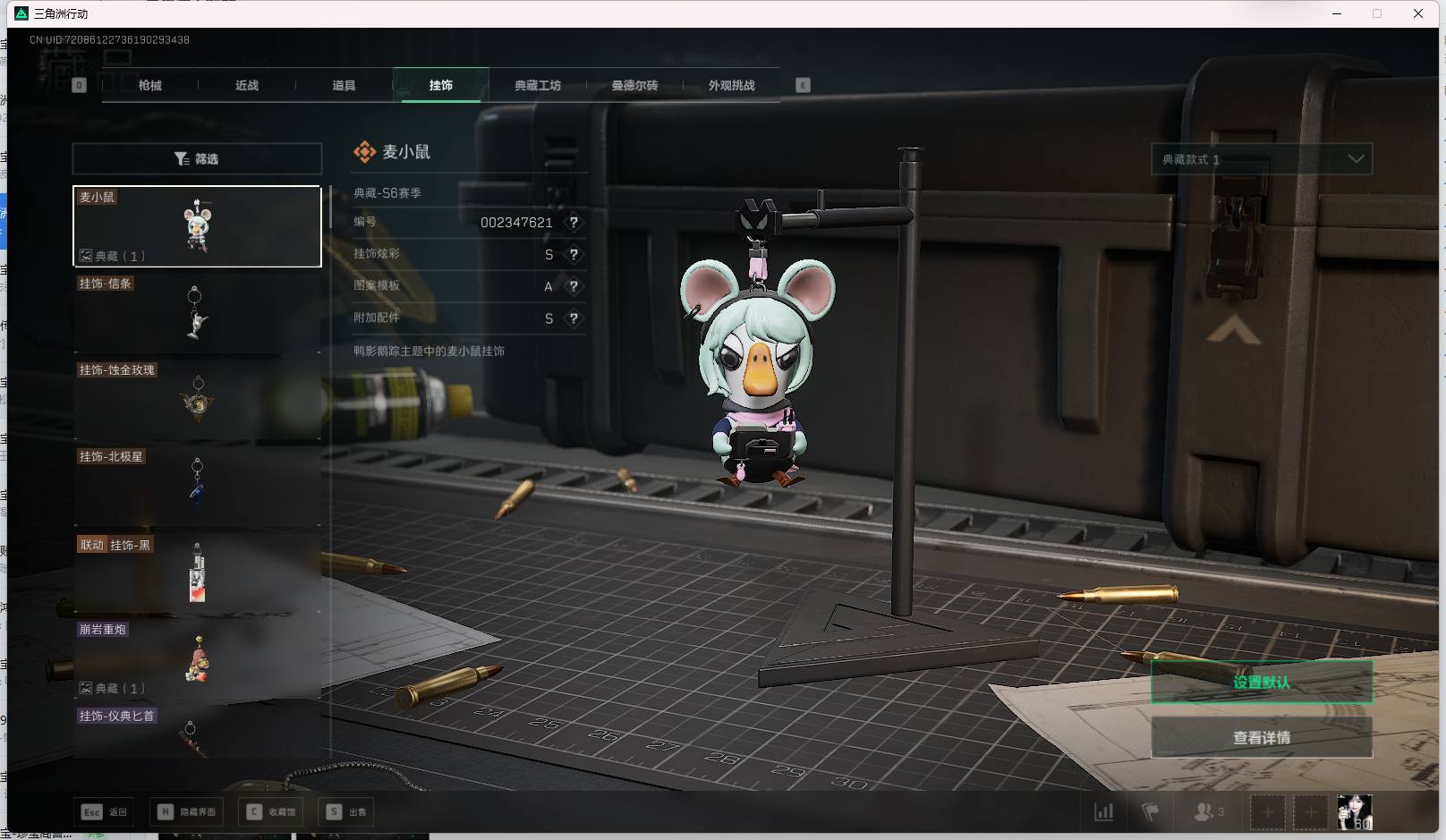Select the 崩岩重炮 charm thumbnail
This screenshot has height=840, width=1446.
pyautogui.click(x=197, y=660)
